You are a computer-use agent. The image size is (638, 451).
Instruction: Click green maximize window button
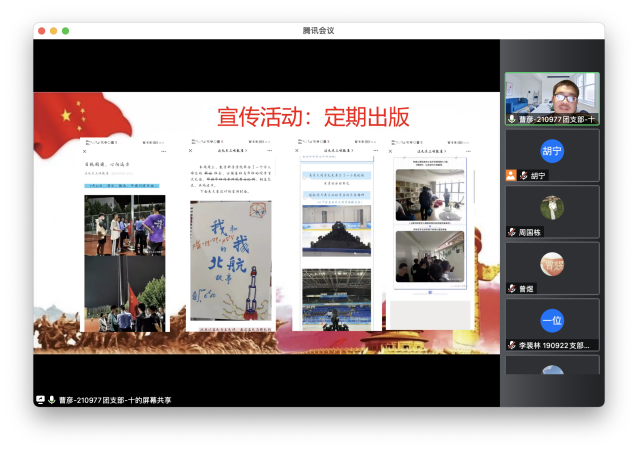pyautogui.click(x=66, y=31)
